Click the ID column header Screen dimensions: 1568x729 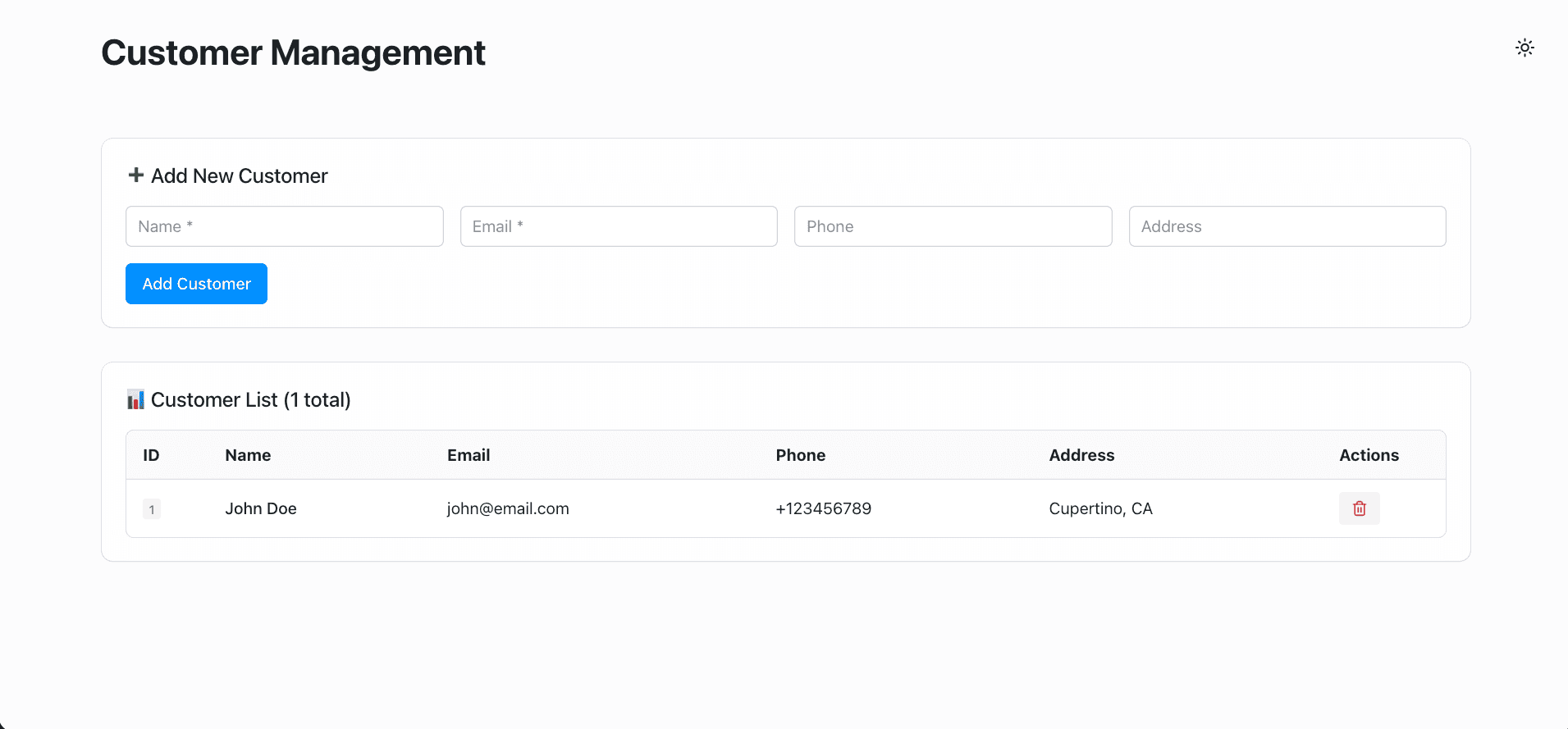151,455
